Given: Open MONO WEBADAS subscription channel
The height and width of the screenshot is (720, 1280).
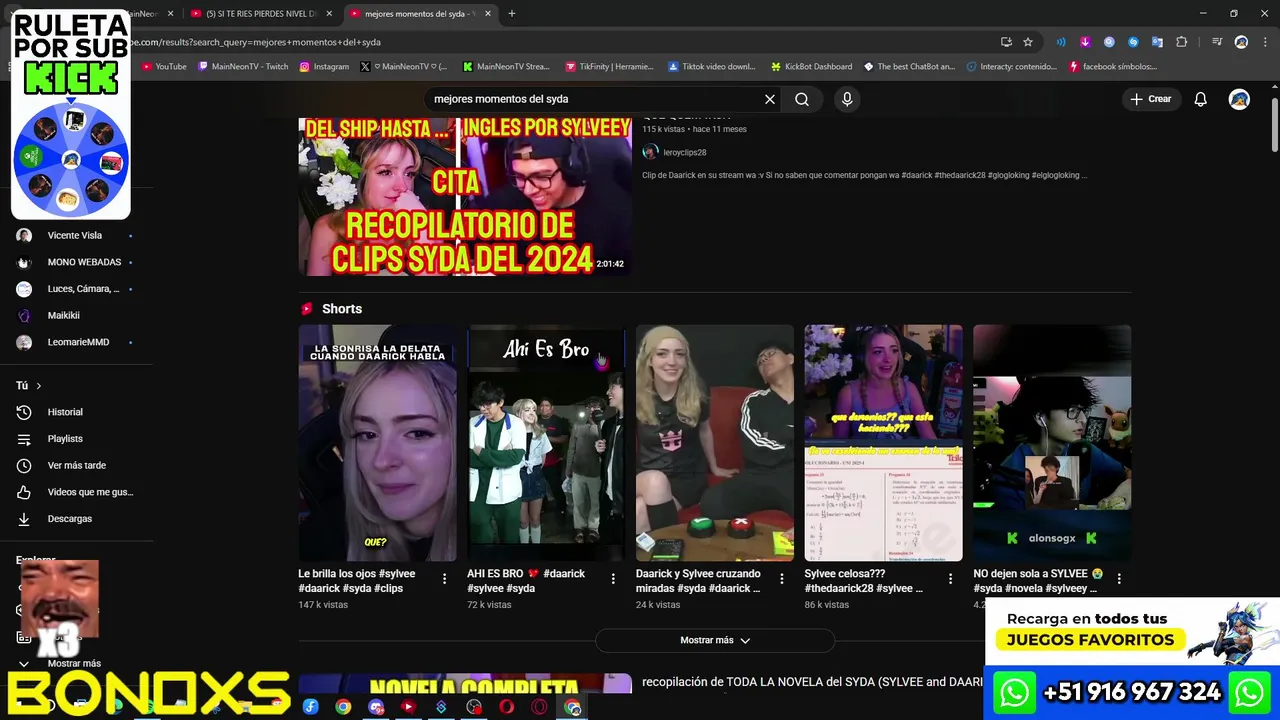Looking at the screenshot, I should coord(77,262).
